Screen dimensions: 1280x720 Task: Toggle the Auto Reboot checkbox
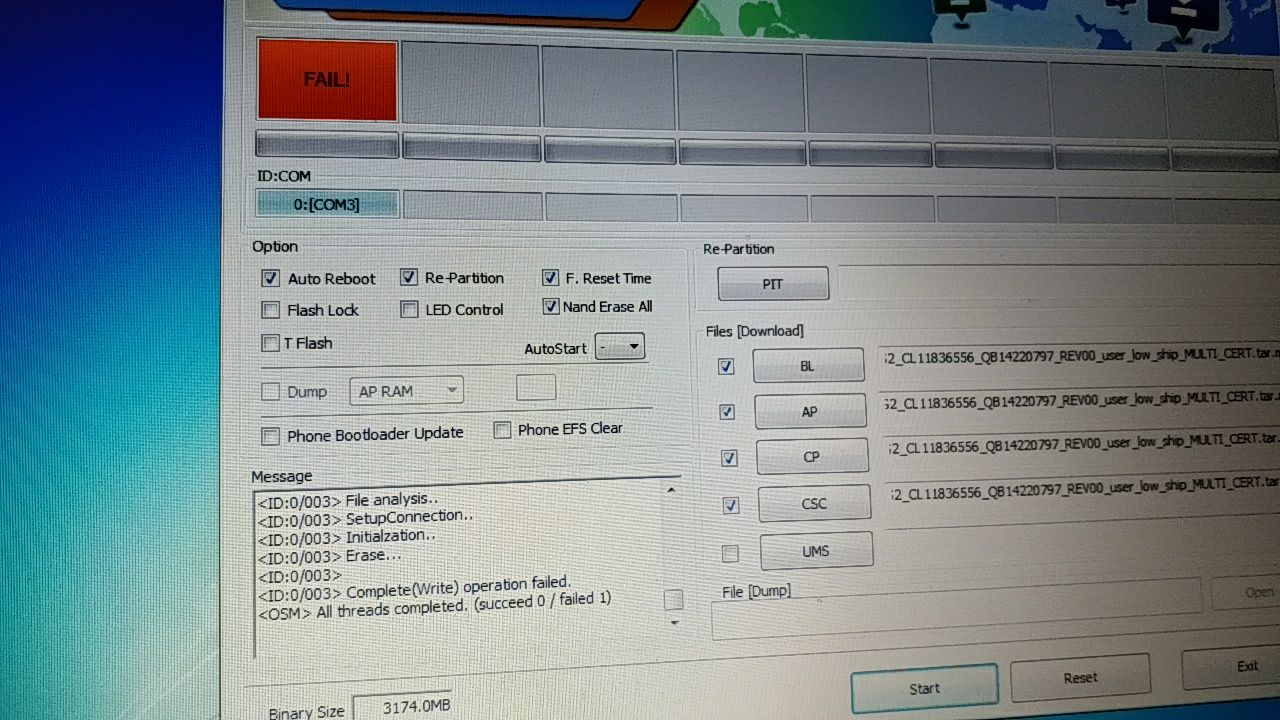coord(270,278)
